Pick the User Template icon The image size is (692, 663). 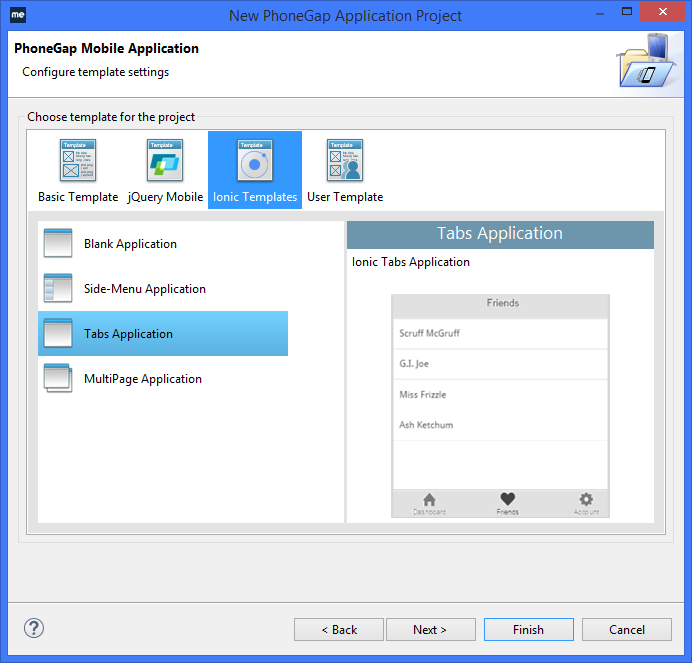[345, 161]
